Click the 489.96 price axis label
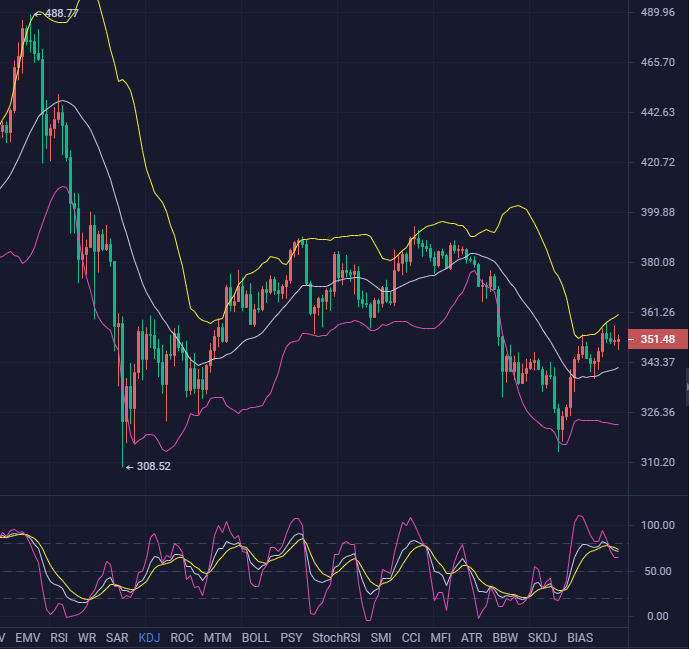The height and width of the screenshot is (649, 689). coord(657,12)
